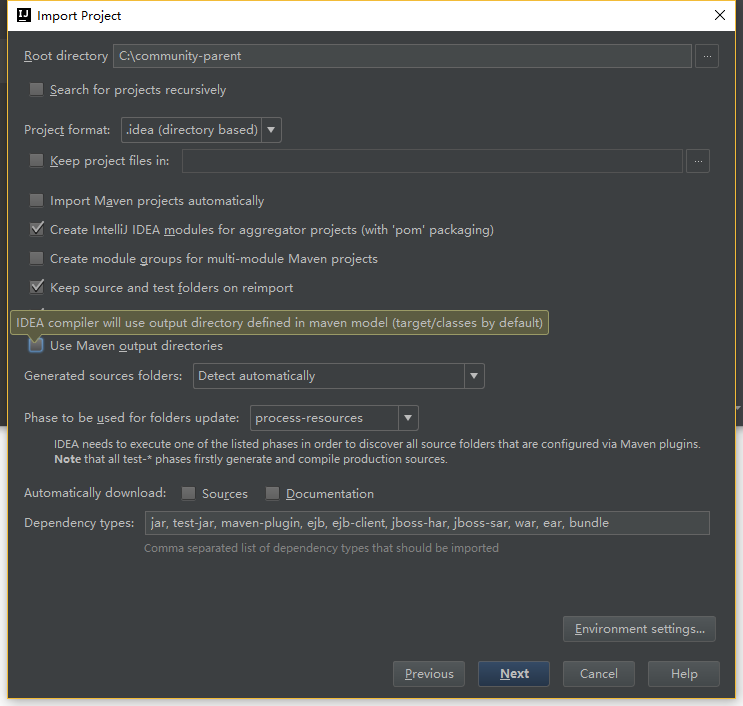Click the Import Project title text
This screenshot has width=743, height=706.
[79, 16]
